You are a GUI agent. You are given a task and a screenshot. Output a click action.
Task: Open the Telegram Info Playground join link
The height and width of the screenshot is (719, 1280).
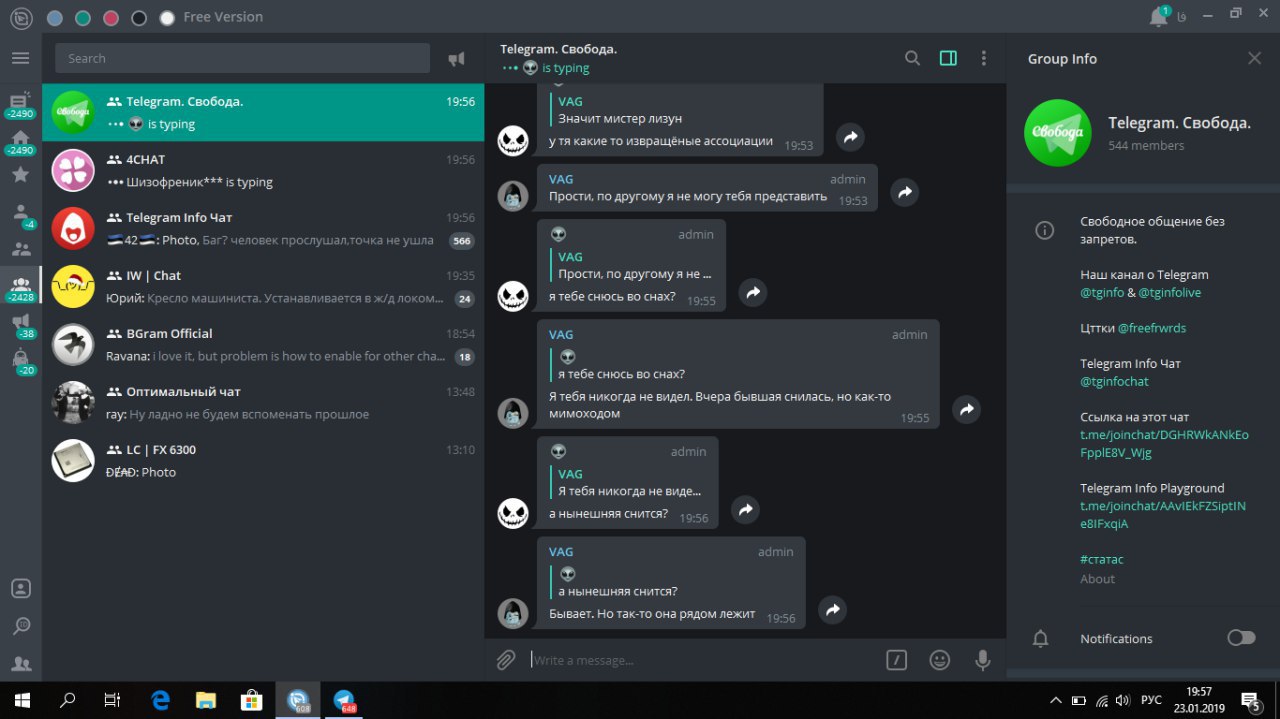pyautogui.click(x=1163, y=515)
